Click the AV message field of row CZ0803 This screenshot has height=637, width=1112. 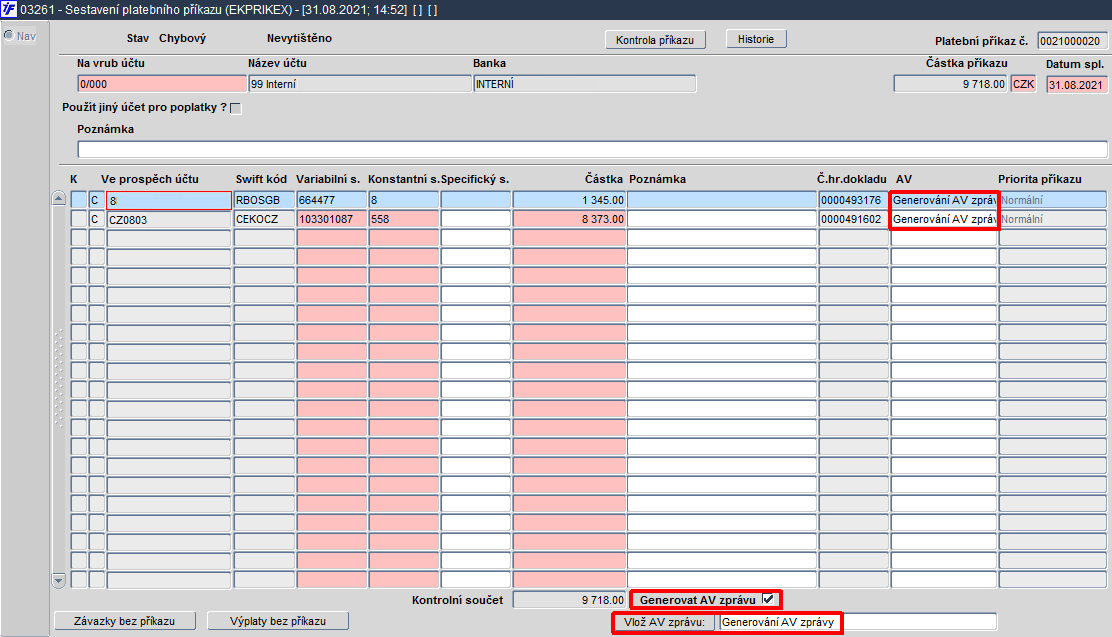pos(944,219)
